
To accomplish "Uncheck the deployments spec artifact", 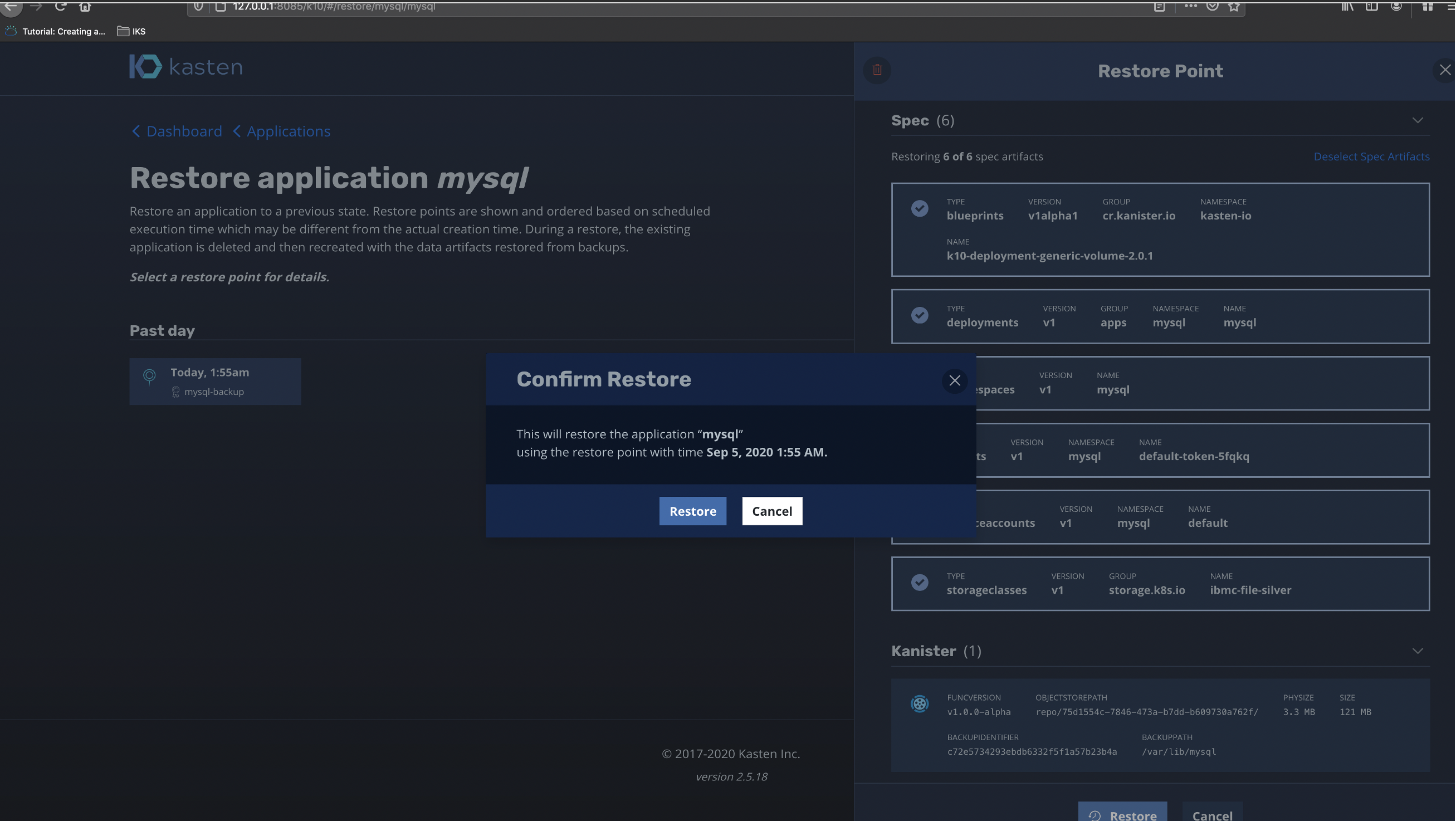I will pos(920,315).
